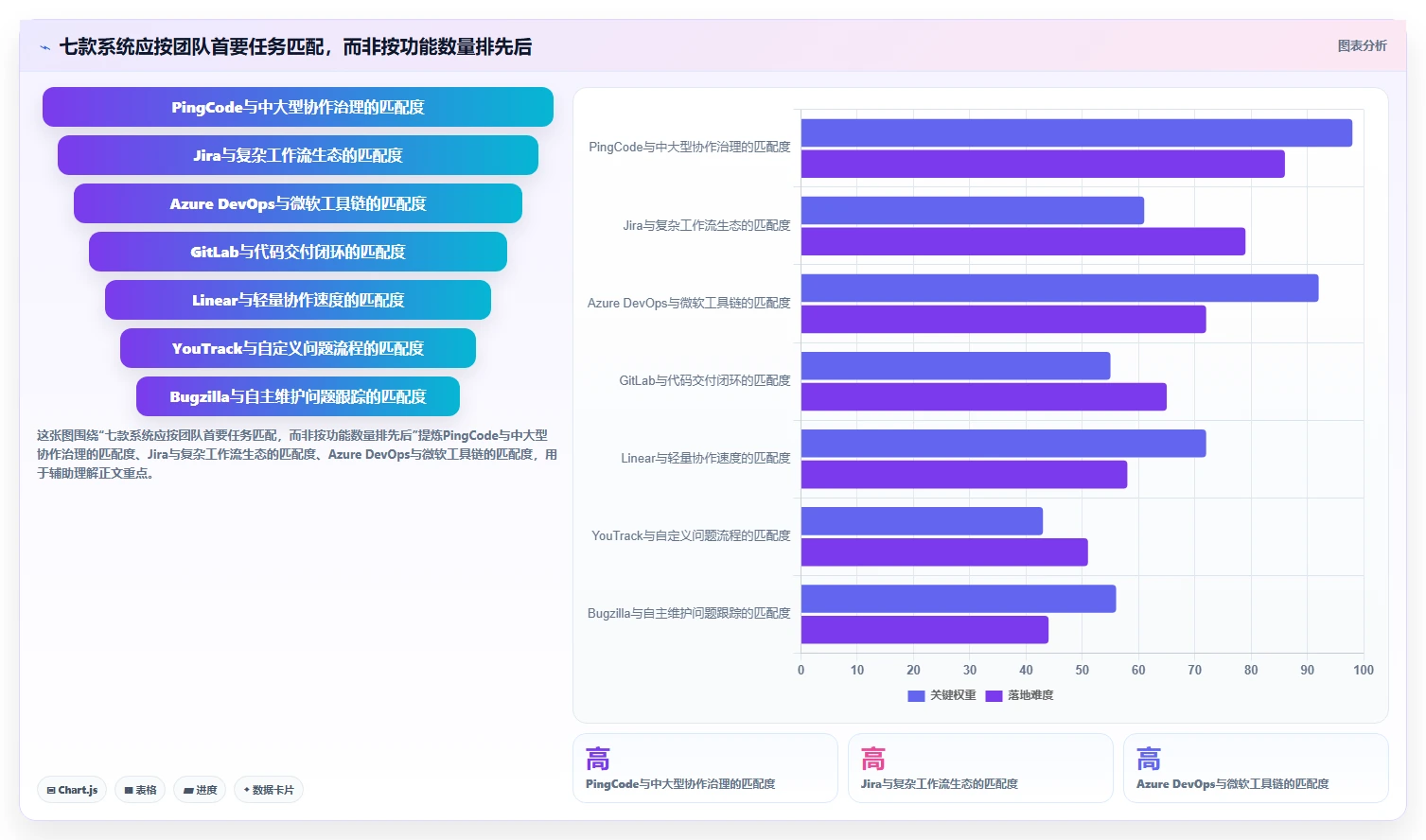
Task: Click the x-axis value 100
Action: [1364, 670]
